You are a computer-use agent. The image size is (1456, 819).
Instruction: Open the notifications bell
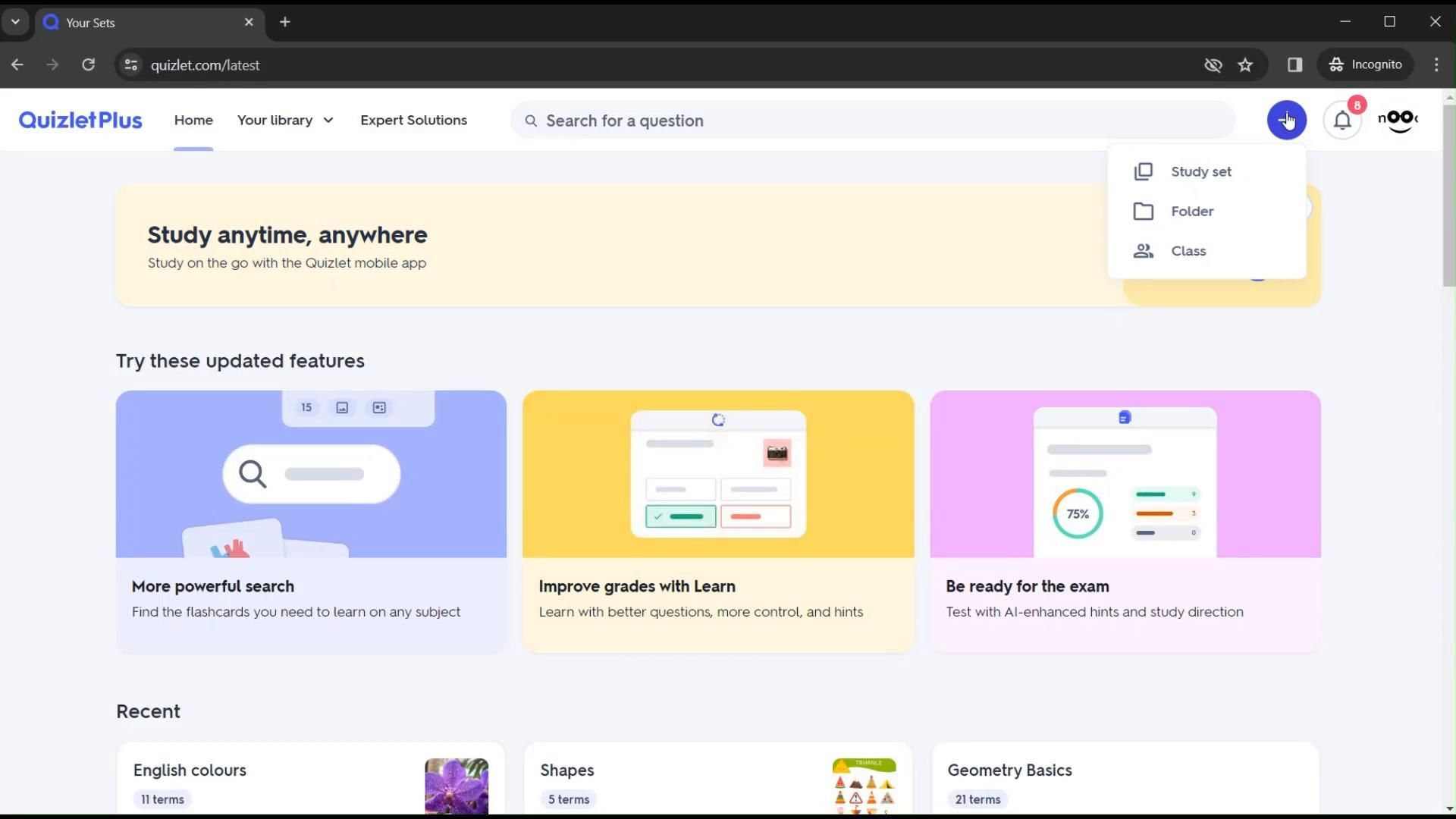pyautogui.click(x=1341, y=120)
